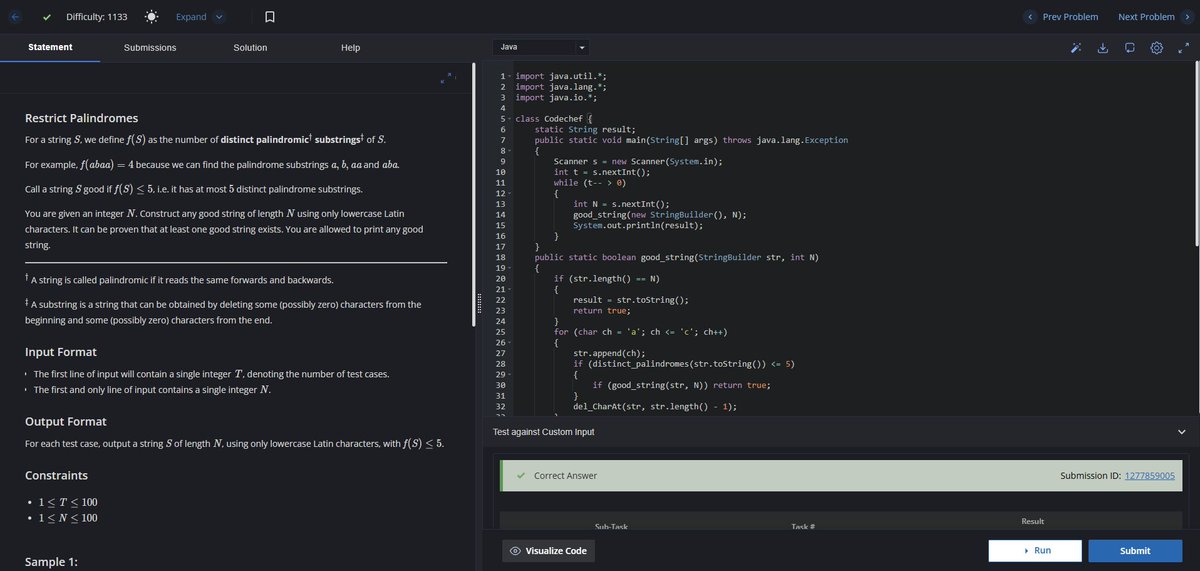Viewport: 1200px width, 571px height.
Task: Fold the for loop block at line 26
Action: [x=510, y=342]
